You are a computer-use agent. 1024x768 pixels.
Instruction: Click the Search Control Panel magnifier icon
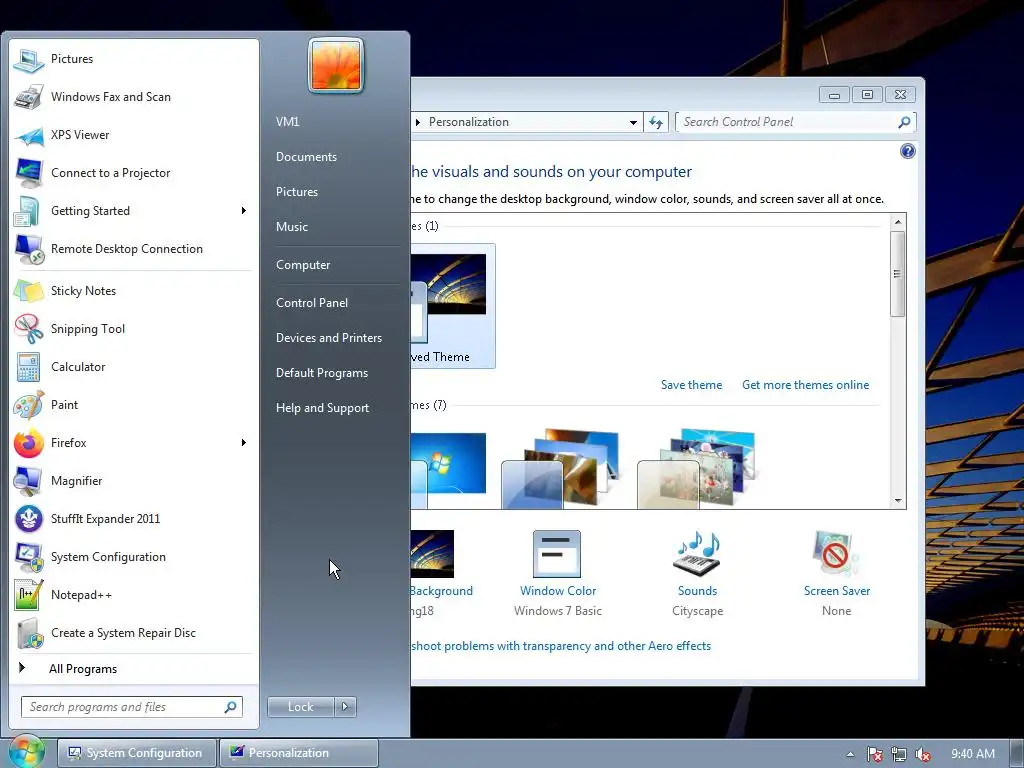click(x=904, y=122)
